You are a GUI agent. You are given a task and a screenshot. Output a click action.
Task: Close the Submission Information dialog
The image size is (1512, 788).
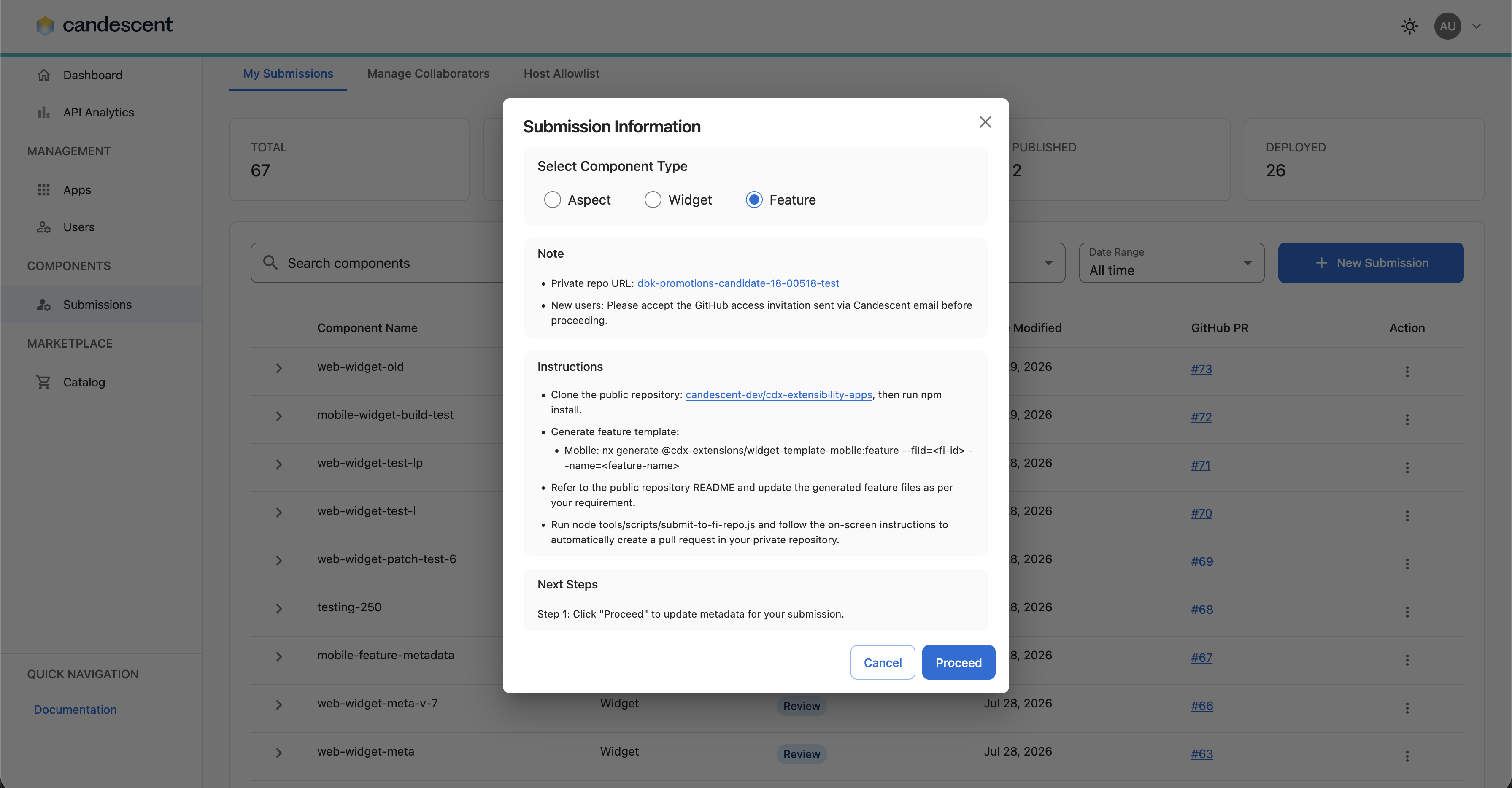pos(985,121)
